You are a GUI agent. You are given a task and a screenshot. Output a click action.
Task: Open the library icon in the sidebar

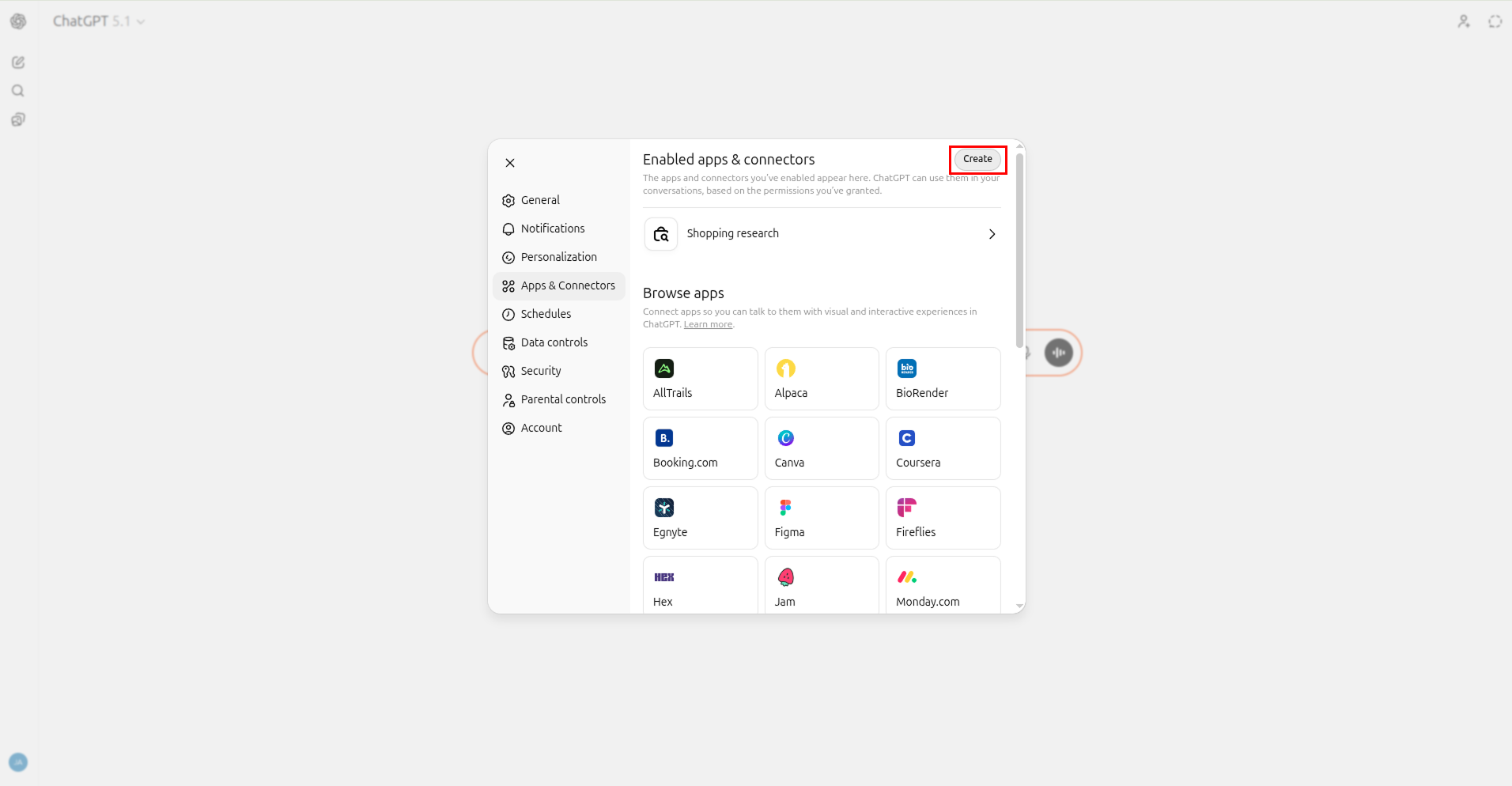pos(17,119)
